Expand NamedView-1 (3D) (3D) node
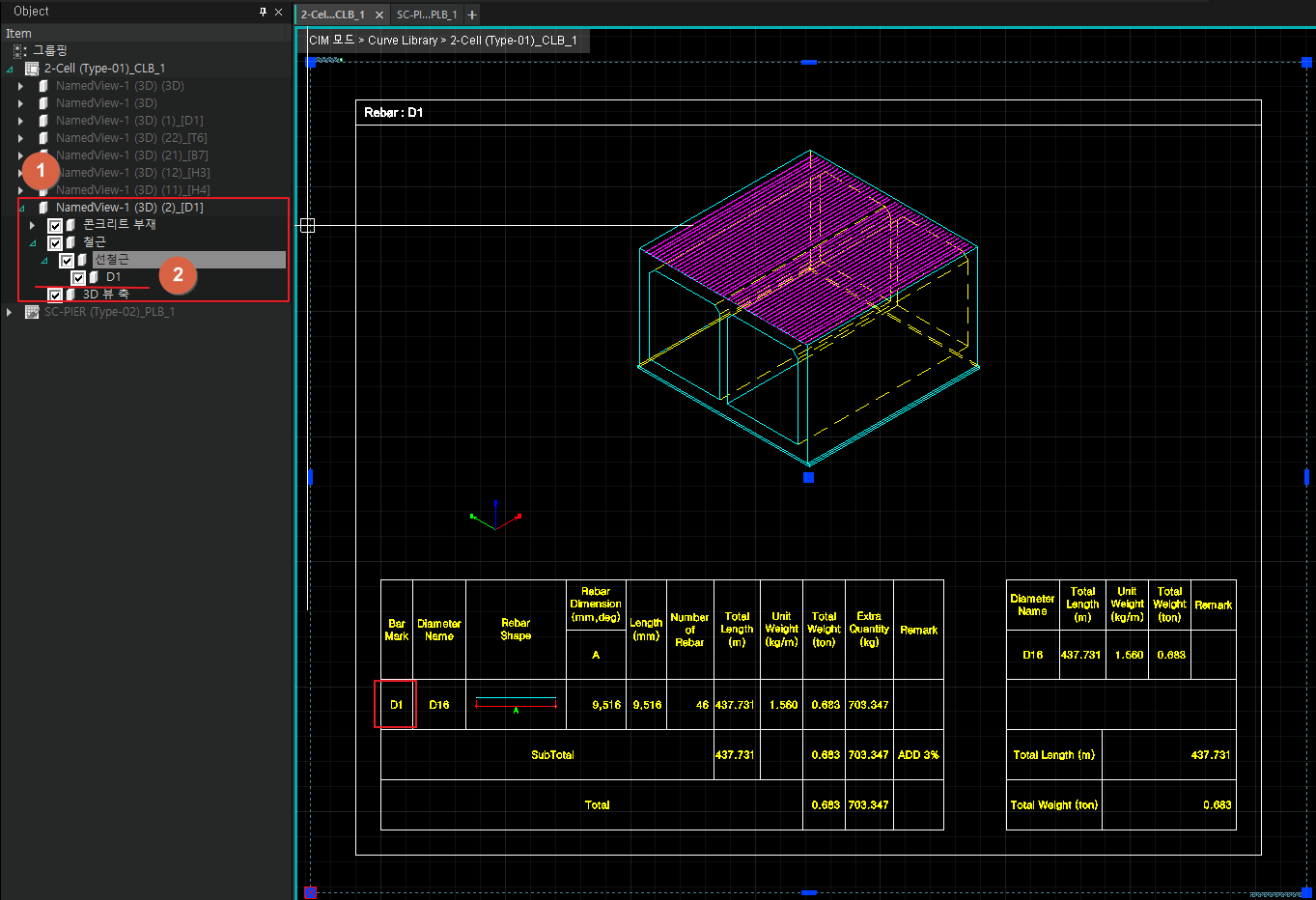Screen dimensions: 1316x900 [20, 86]
